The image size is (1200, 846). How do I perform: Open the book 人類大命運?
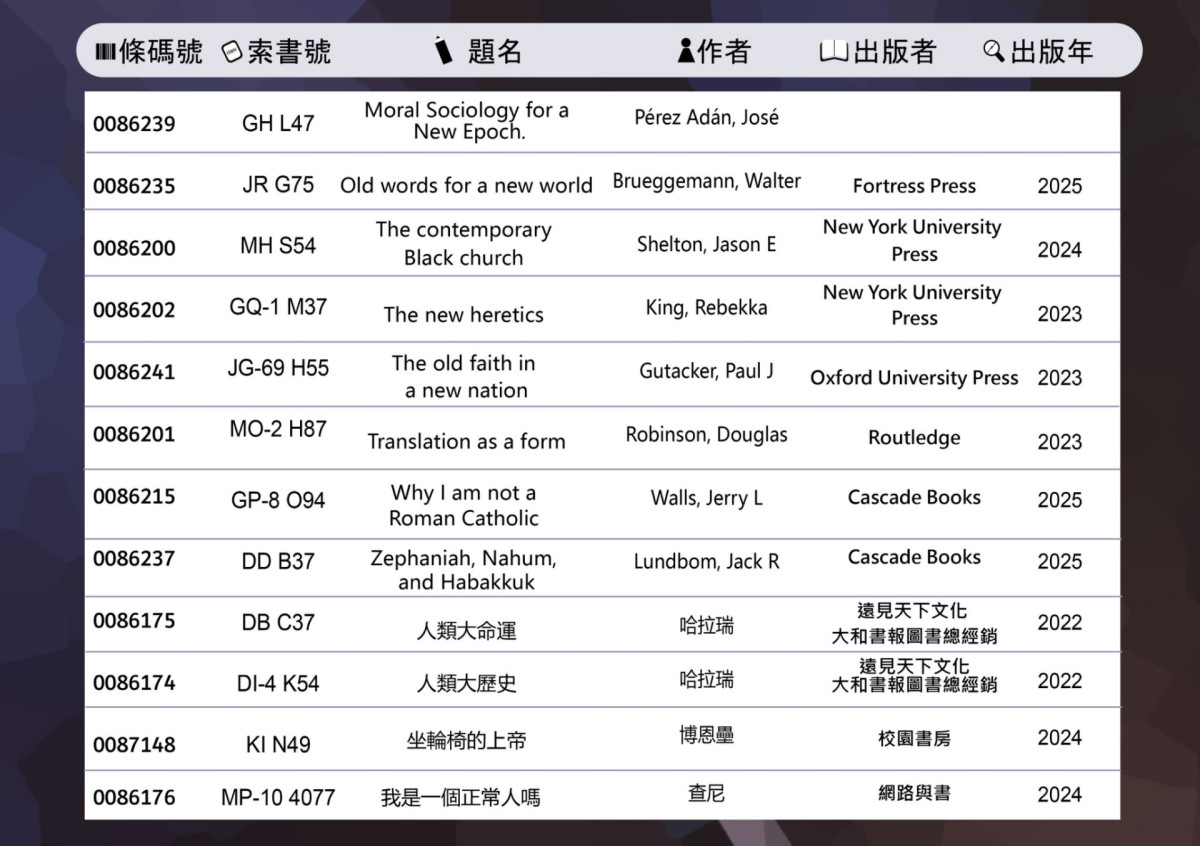click(x=466, y=631)
